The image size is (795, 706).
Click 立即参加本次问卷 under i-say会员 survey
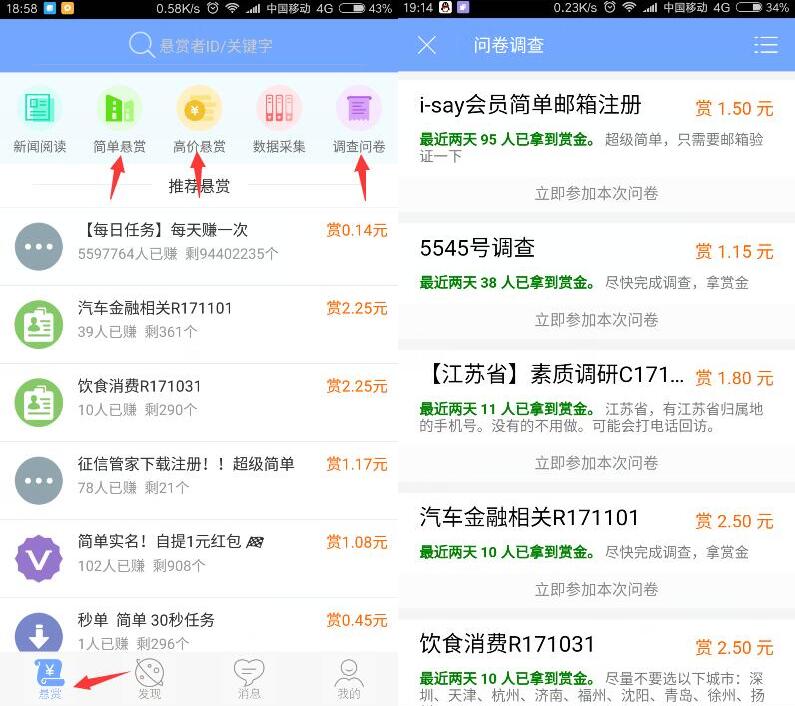[596, 193]
